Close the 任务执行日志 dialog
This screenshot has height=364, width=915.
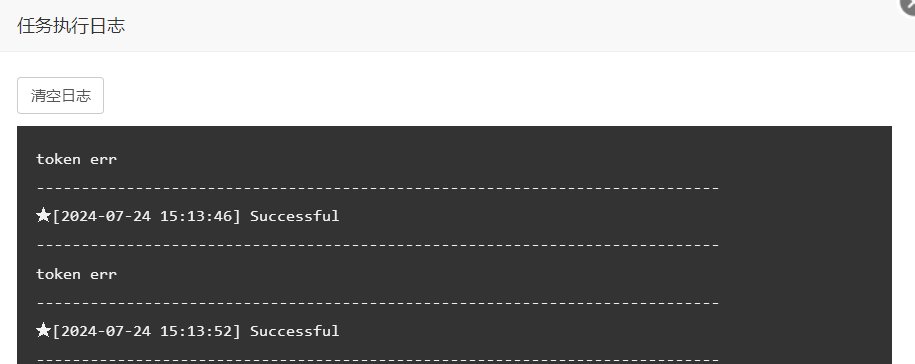(x=908, y=5)
